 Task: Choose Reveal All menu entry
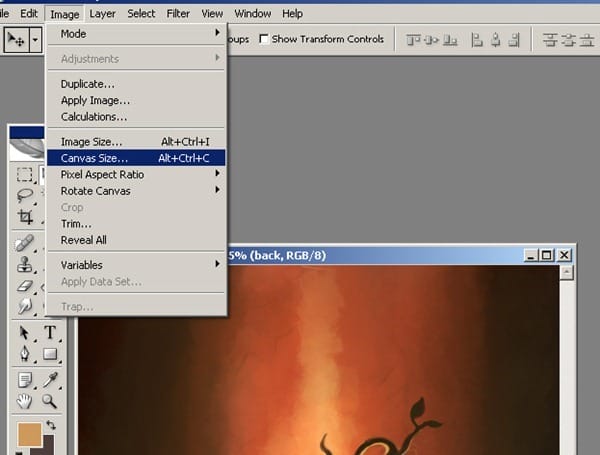point(136,240)
